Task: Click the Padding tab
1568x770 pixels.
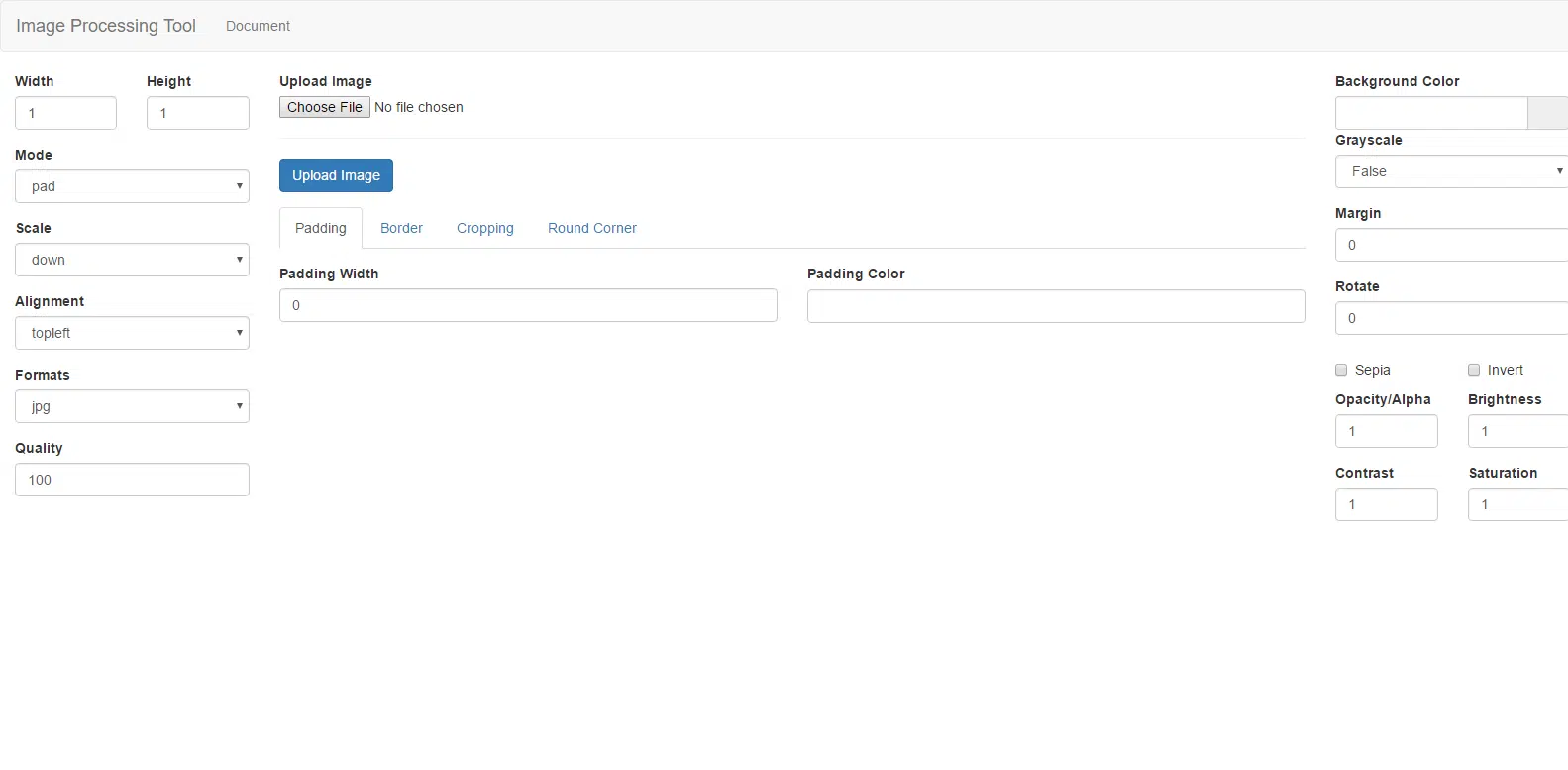Action: coord(321,228)
